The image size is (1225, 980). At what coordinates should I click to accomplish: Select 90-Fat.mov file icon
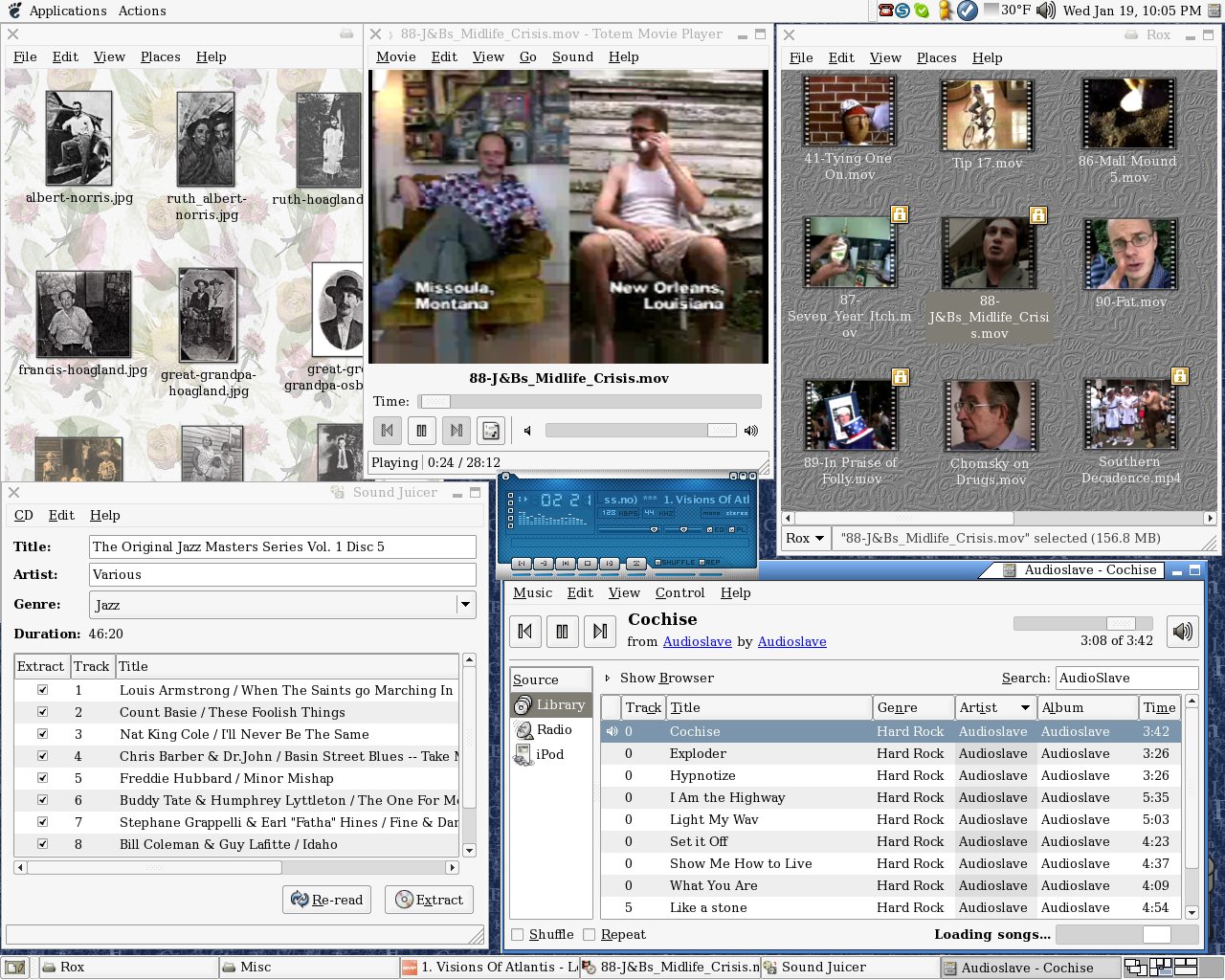point(1130,254)
